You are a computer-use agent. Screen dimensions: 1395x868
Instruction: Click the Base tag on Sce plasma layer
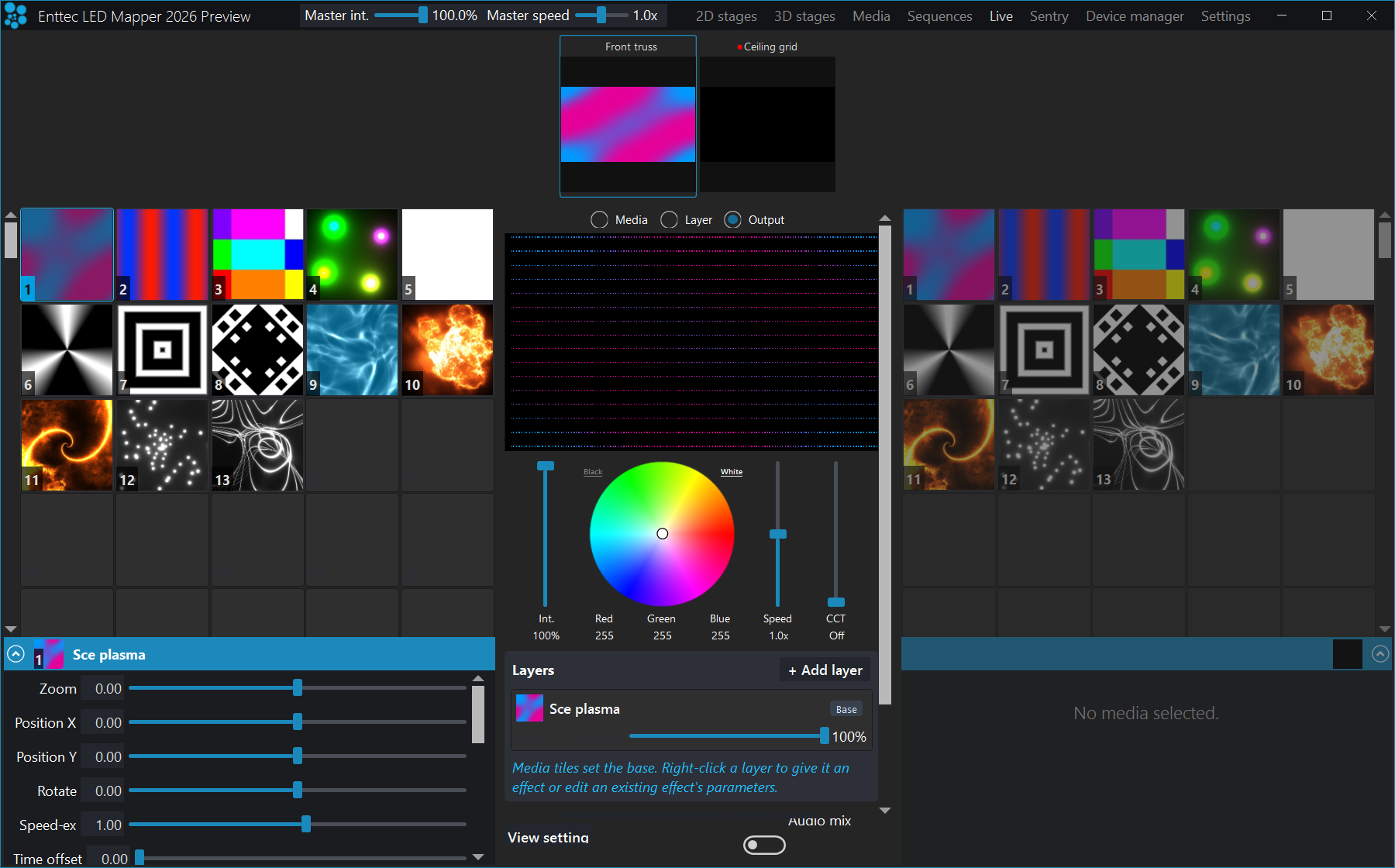[846, 709]
